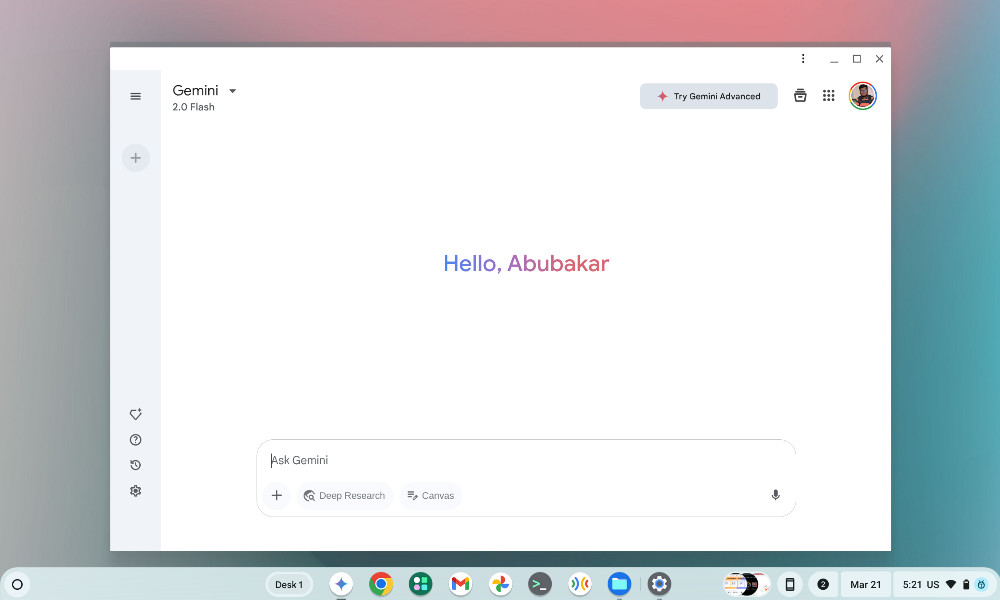Open the colorful waves app on shelf
Screen dimensions: 1000x600
click(x=580, y=584)
